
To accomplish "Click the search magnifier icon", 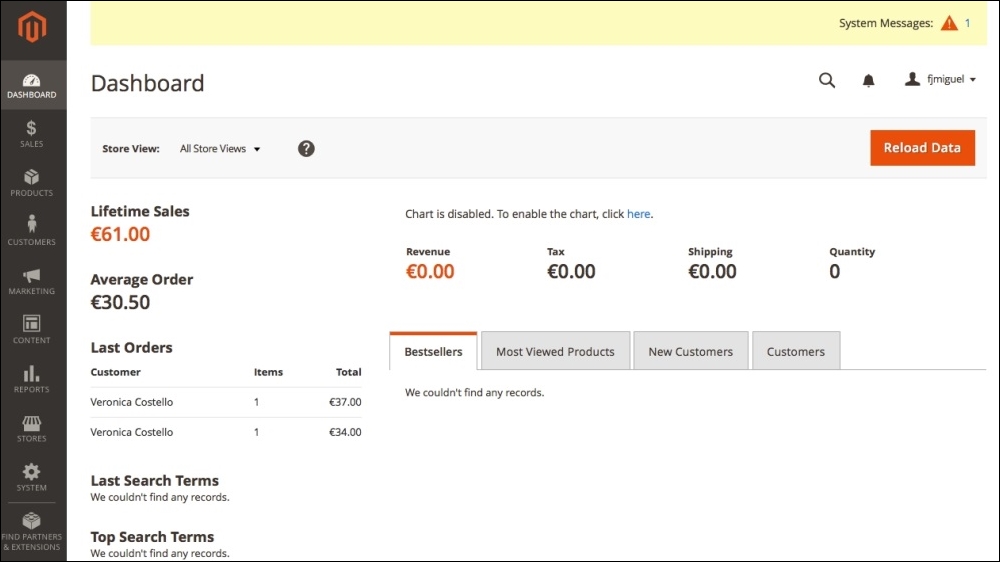I will tap(827, 80).
